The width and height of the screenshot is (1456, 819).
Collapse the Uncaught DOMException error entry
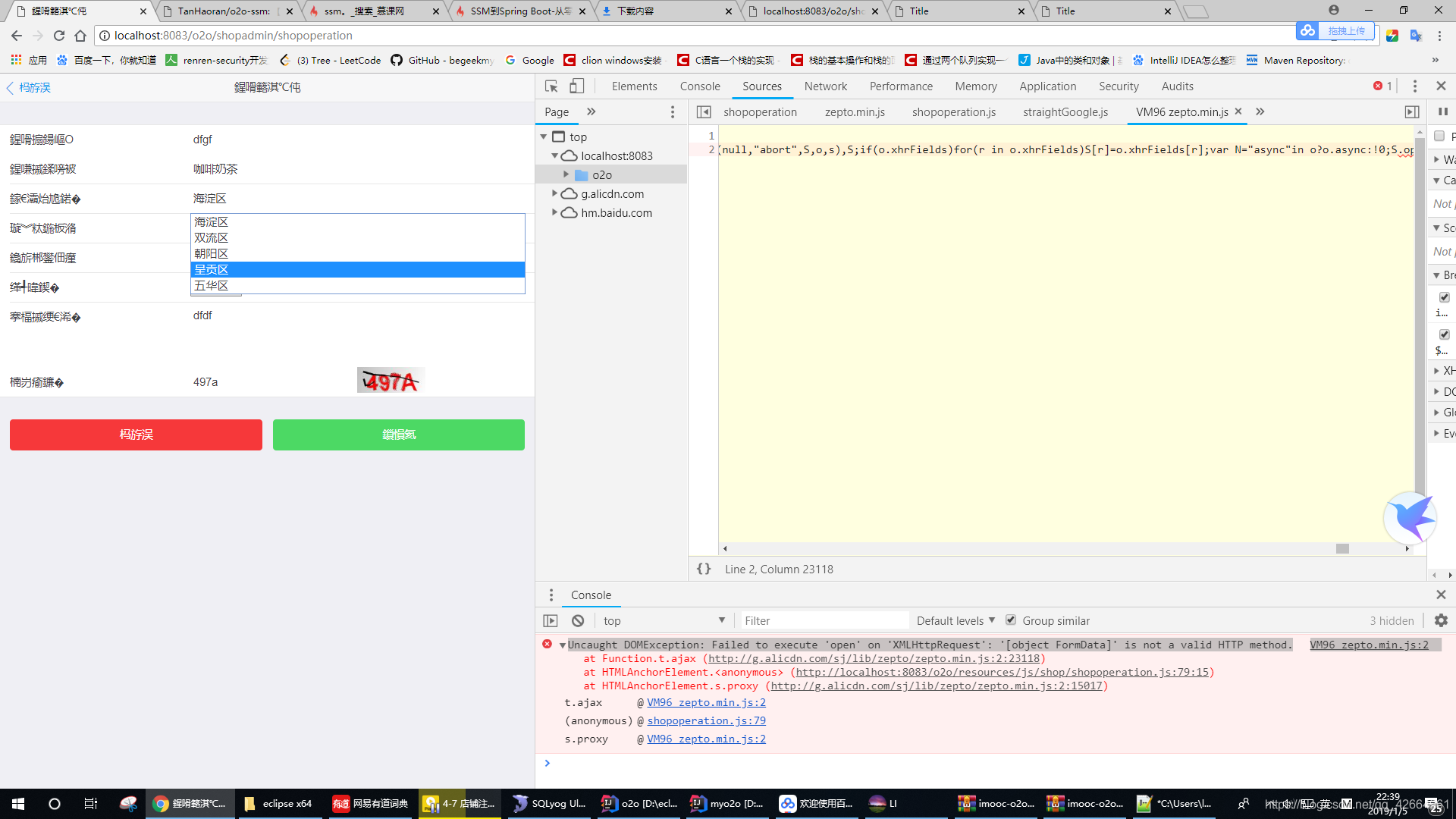tap(563, 645)
